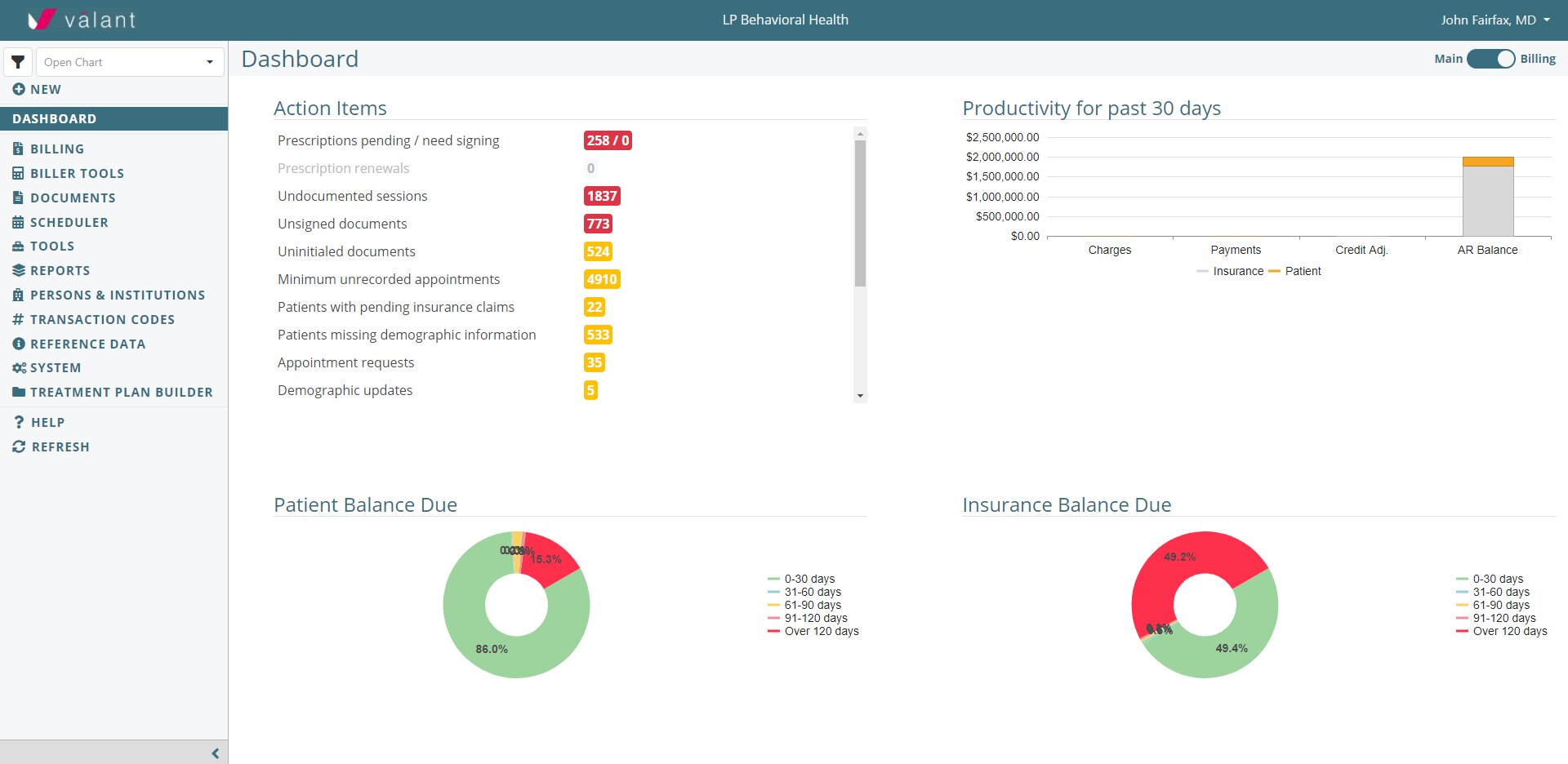
Task: Click the Reports stack icon
Action: coord(18,270)
